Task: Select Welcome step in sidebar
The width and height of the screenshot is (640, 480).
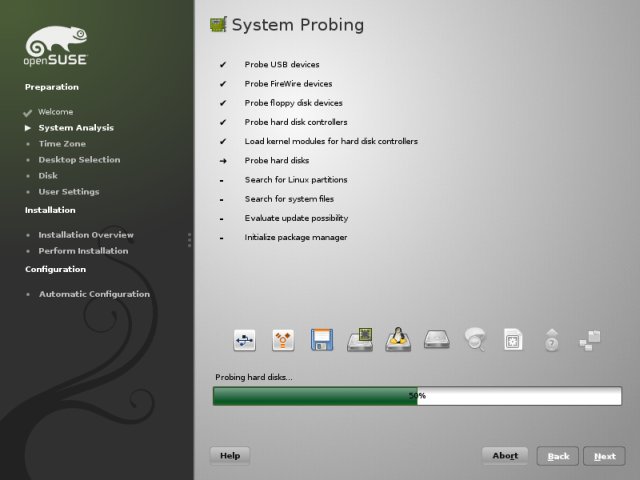Action: (56, 112)
